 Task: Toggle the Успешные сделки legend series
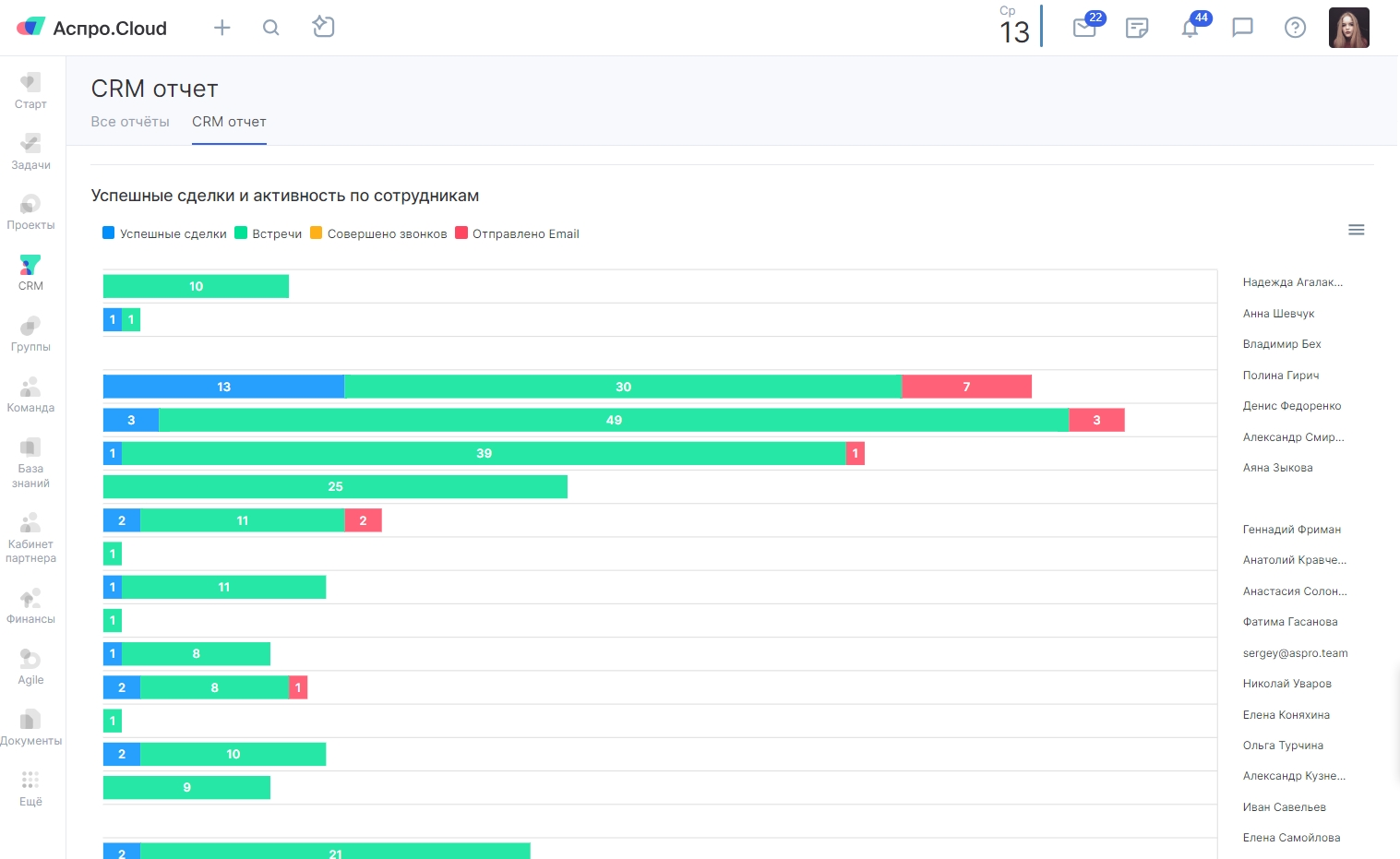pos(164,233)
